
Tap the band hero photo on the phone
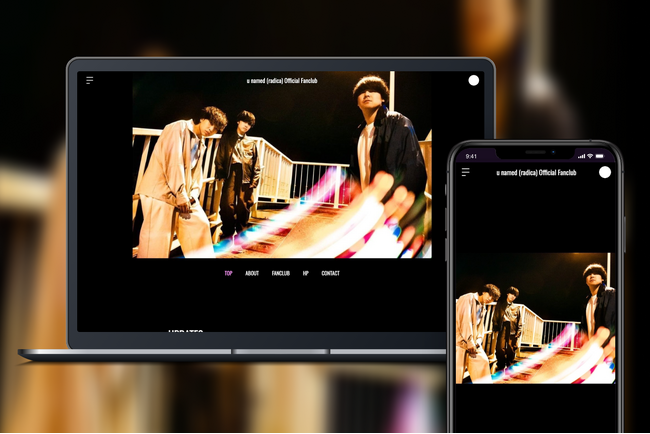[535, 318]
